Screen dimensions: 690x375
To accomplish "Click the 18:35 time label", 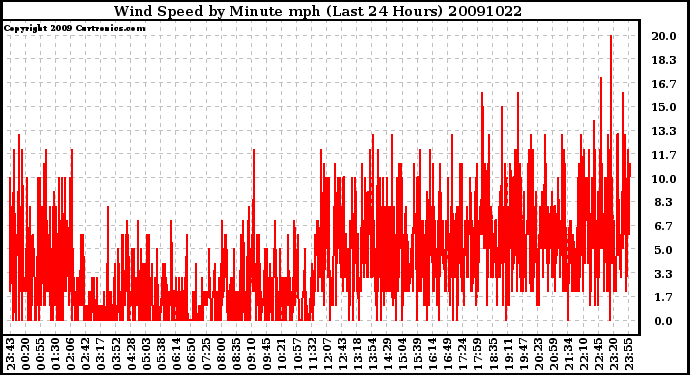I will pyautogui.click(x=492, y=354).
